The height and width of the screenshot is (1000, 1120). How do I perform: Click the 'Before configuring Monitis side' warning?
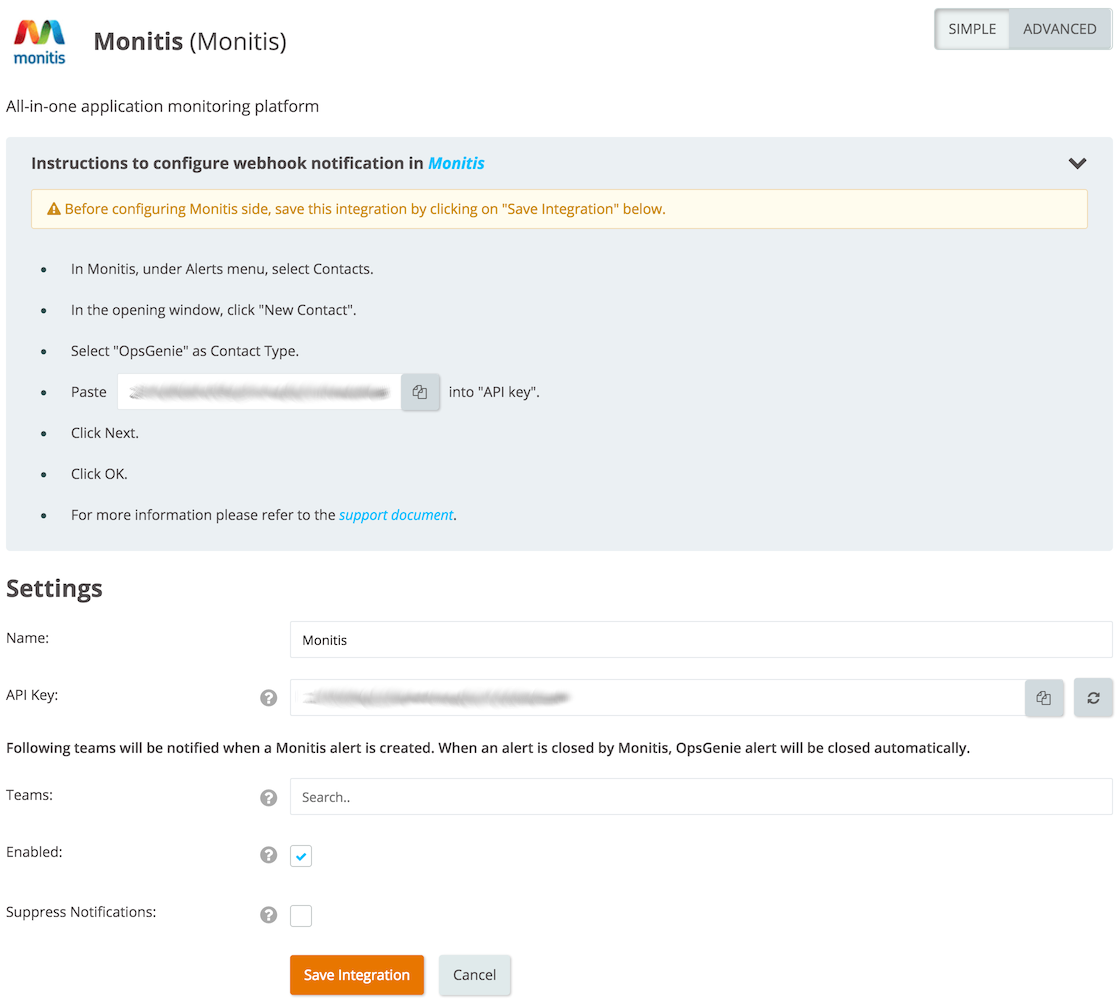pyautogui.click(x=364, y=209)
